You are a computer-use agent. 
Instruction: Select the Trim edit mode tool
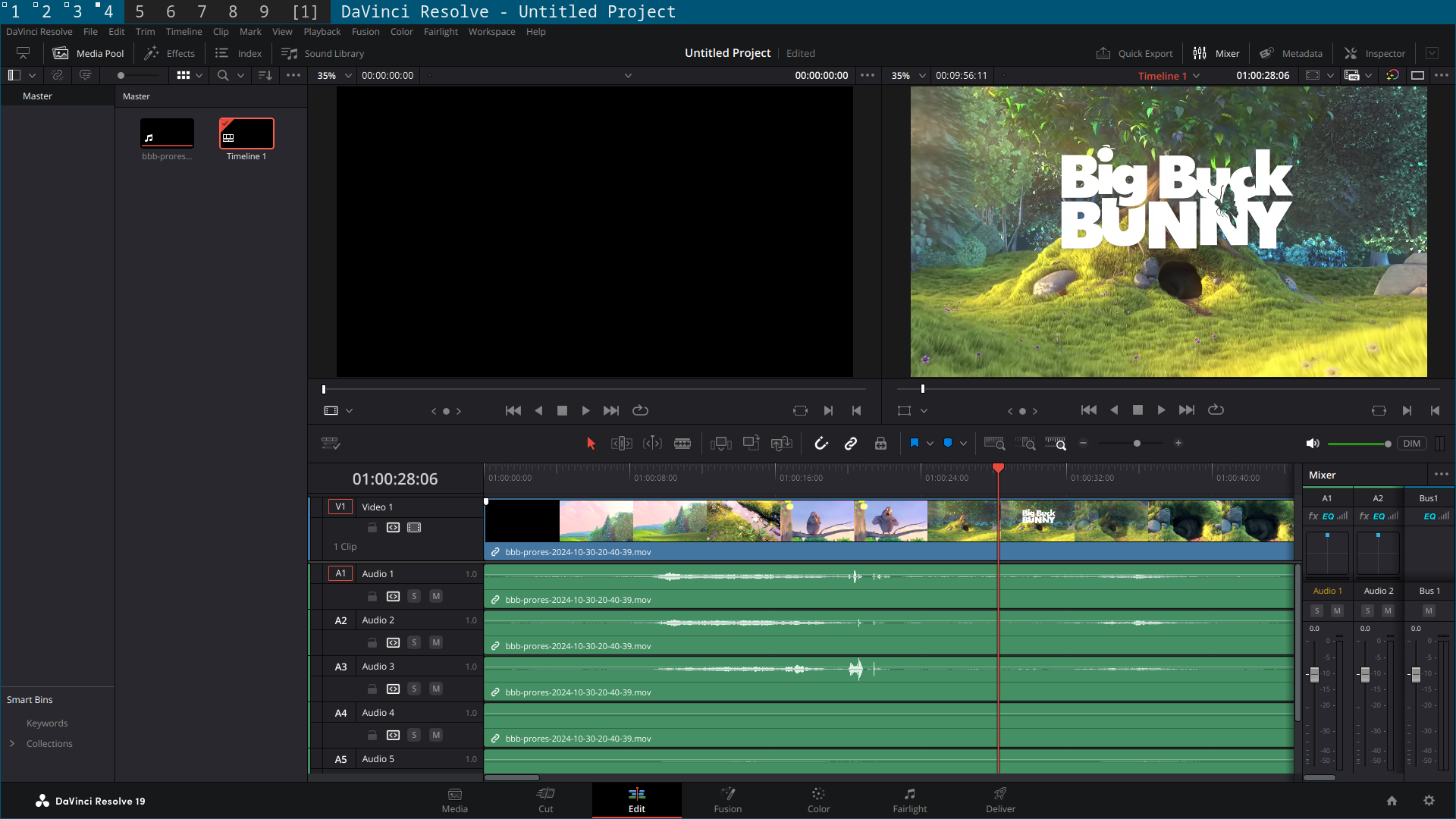[x=621, y=444]
